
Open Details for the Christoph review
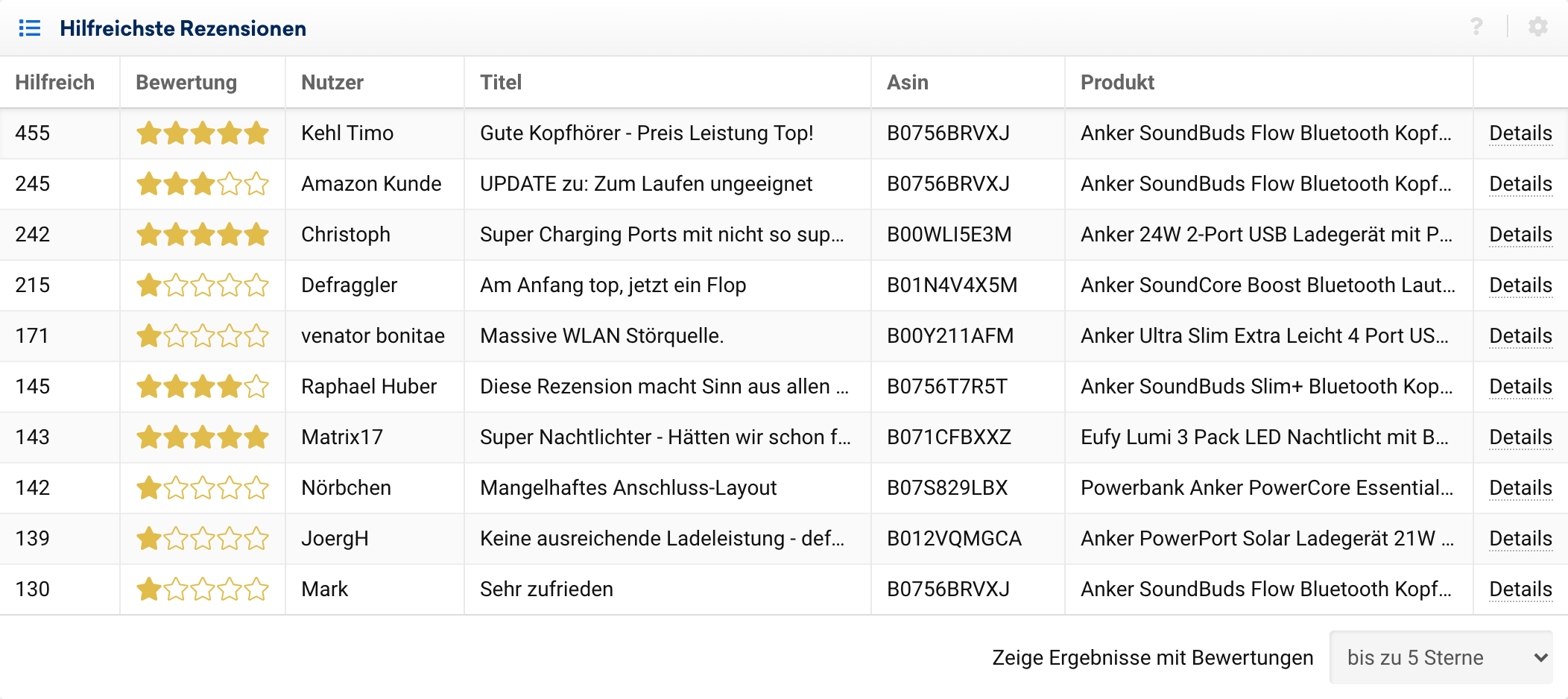[1520, 235]
